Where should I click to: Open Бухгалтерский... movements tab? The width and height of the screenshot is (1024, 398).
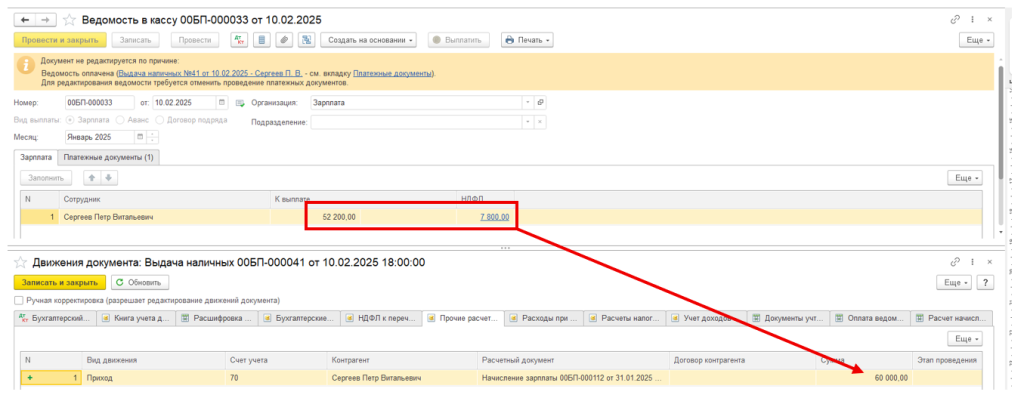(56, 318)
